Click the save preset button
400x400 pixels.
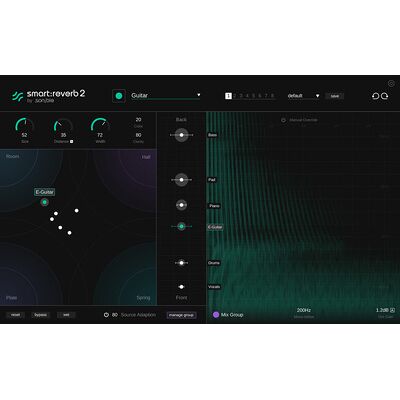[x=334, y=96]
